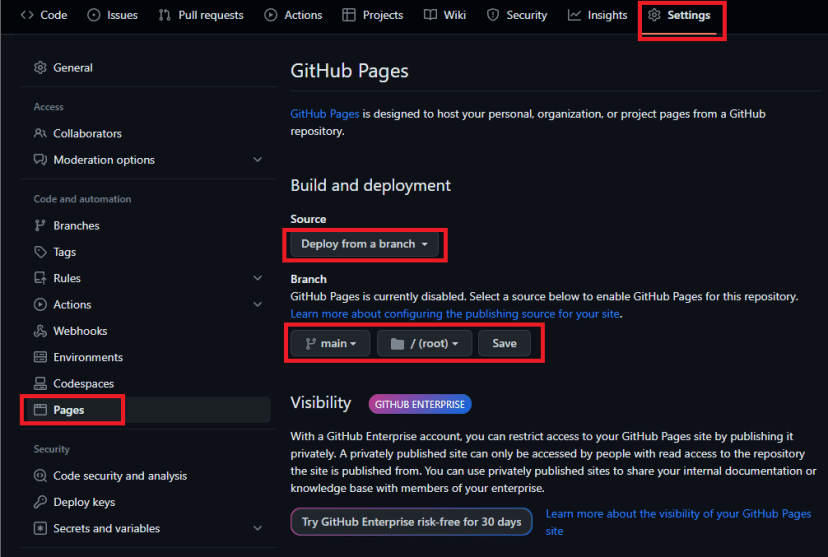Switch to the Issues tab
The height and width of the screenshot is (557, 828).
pyautogui.click(x=112, y=15)
